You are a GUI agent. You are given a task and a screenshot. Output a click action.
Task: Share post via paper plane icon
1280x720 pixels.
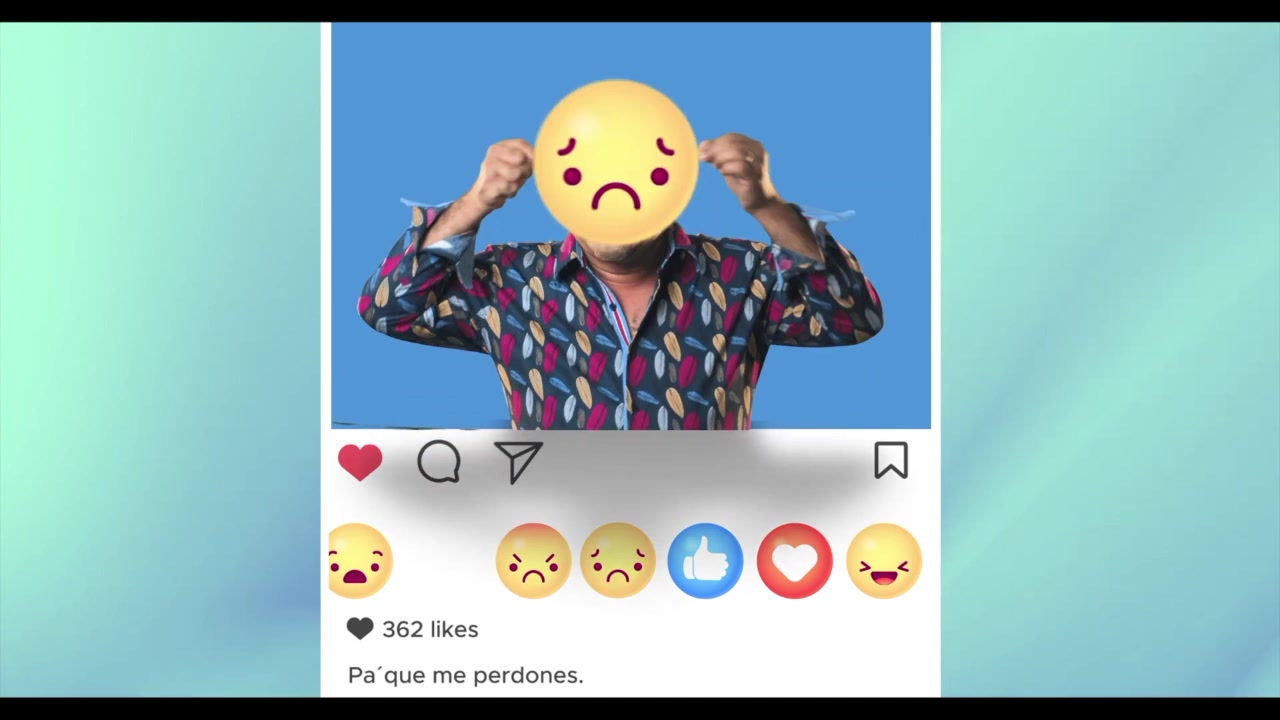(518, 462)
